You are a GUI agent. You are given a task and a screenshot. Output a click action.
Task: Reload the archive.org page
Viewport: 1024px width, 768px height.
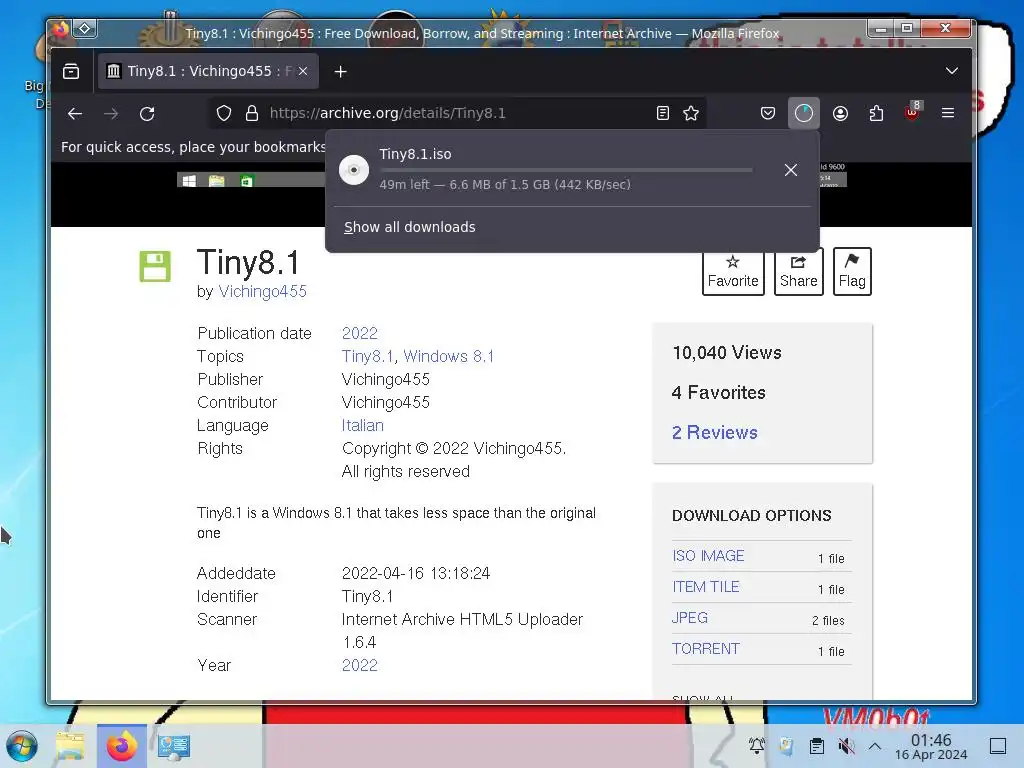tap(147, 113)
